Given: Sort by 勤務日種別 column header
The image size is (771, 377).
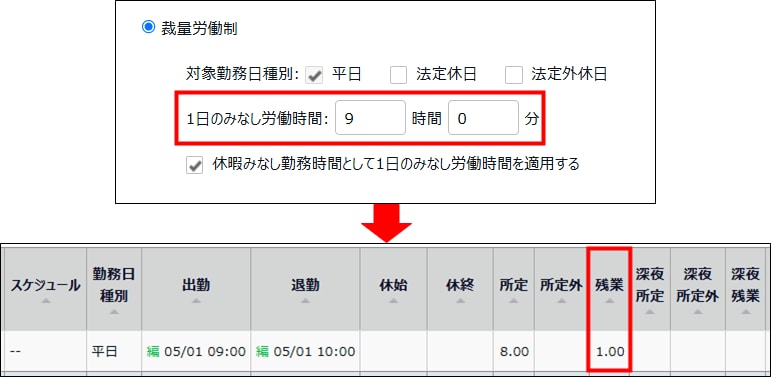Looking at the screenshot, I should pos(114,289).
